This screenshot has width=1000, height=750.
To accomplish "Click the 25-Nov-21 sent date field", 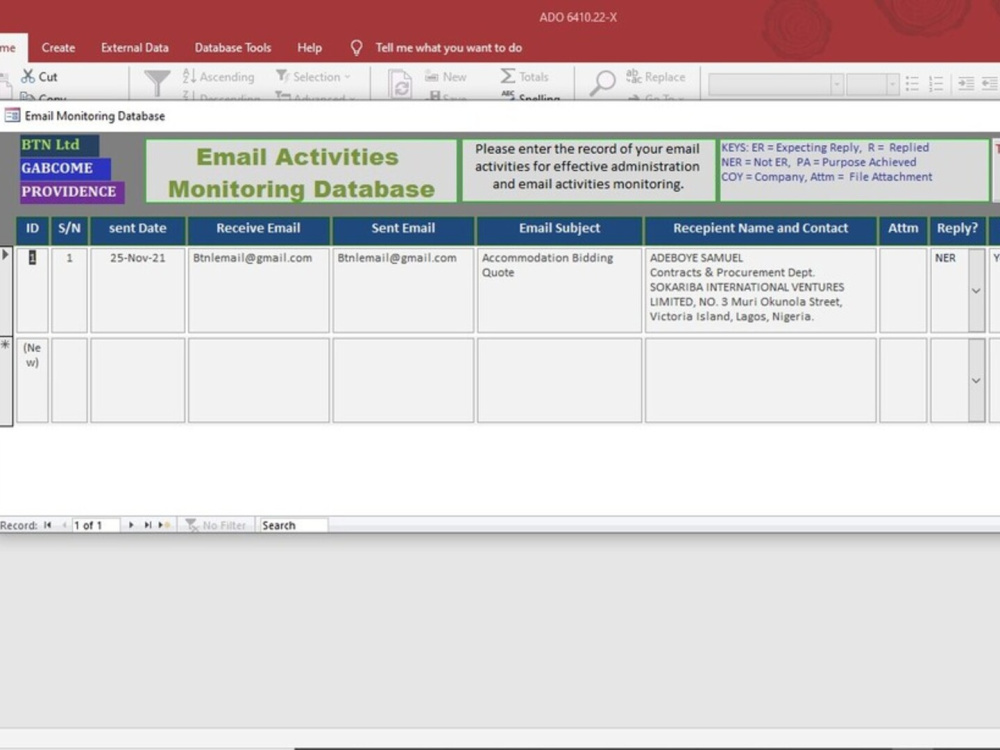I will (x=138, y=290).
